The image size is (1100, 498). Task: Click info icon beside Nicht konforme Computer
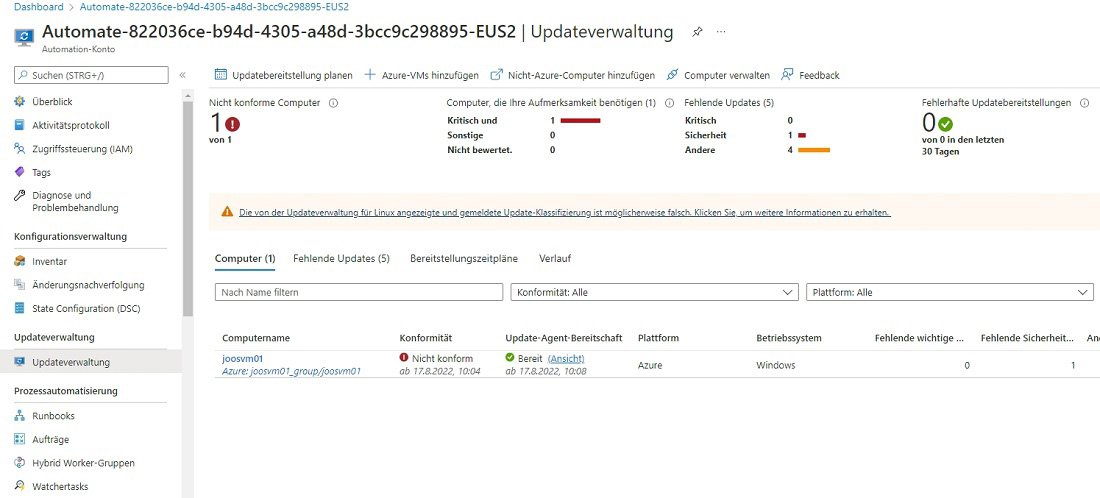point(333,102)
